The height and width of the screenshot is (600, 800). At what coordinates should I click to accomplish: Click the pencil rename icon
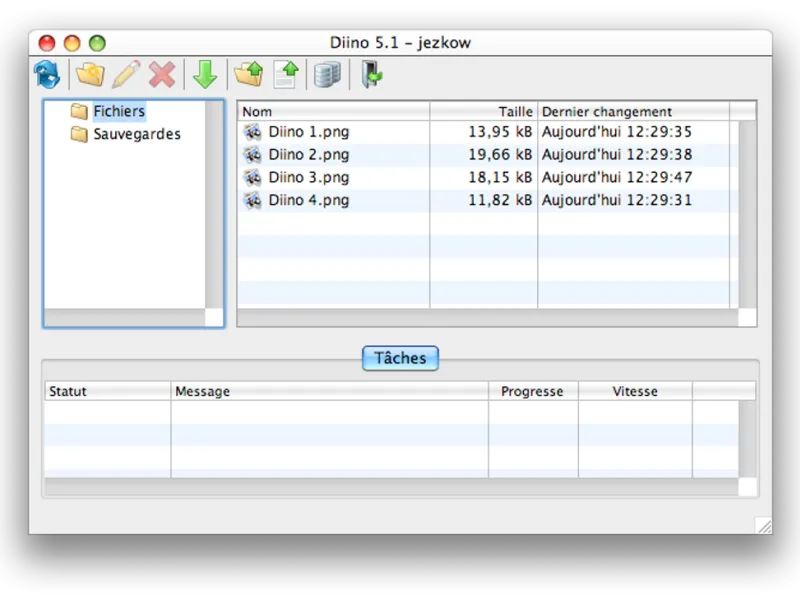click(x=126, y=74)
